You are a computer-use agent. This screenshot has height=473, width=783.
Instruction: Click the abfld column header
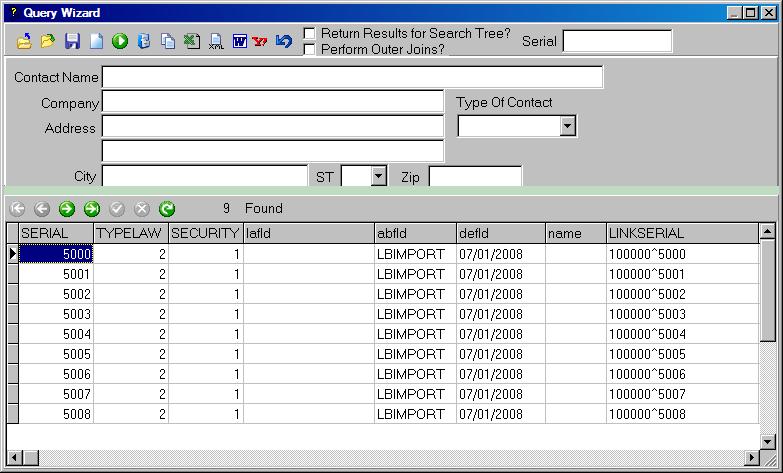tap(415, 233)
